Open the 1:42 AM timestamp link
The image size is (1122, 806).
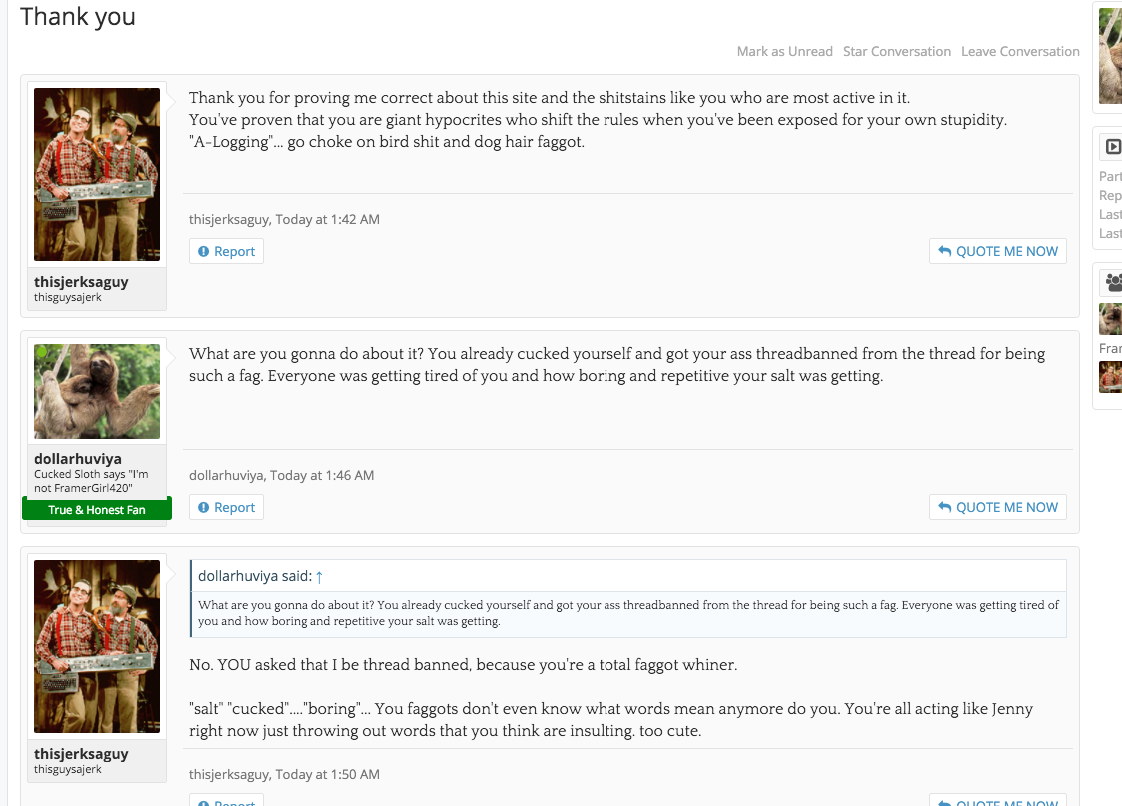pyautogui.click(x=328, y=220)
